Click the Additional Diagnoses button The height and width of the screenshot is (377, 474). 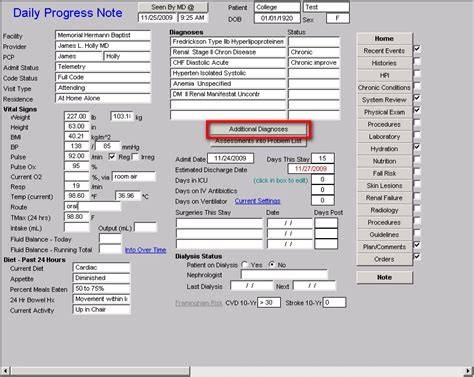click(258, 129)
